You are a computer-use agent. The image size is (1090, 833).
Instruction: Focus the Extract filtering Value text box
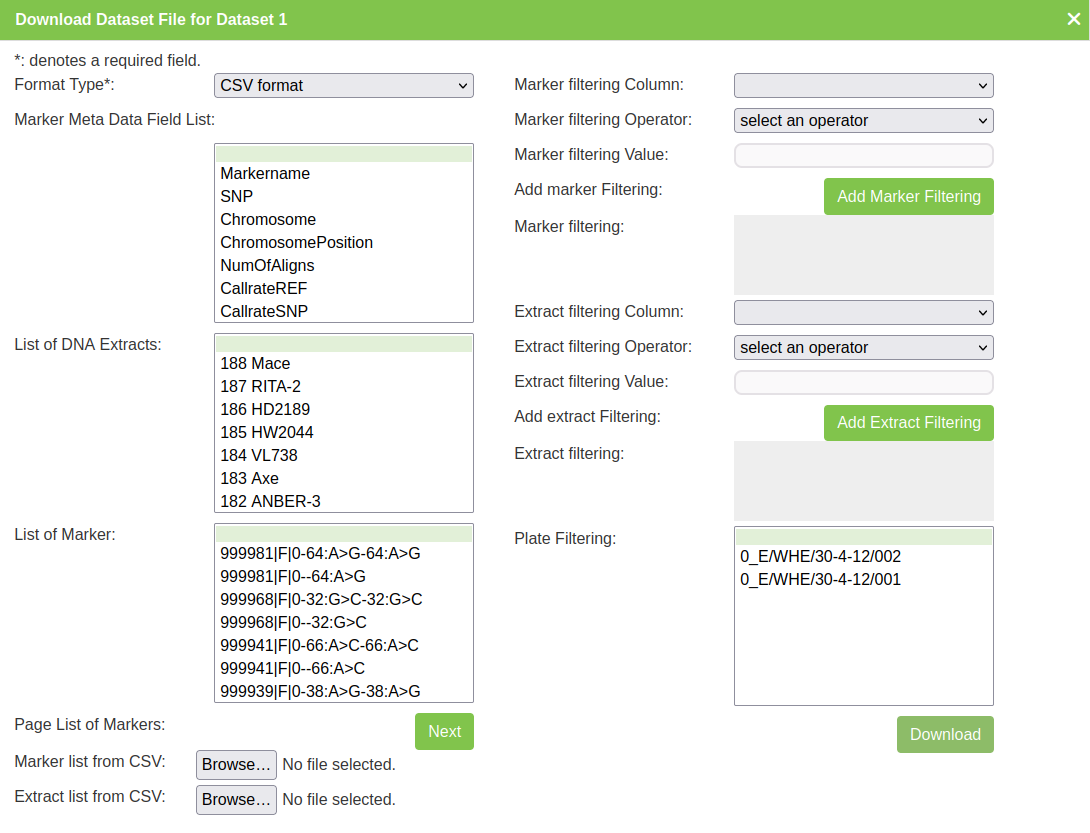tap(863, 383)
